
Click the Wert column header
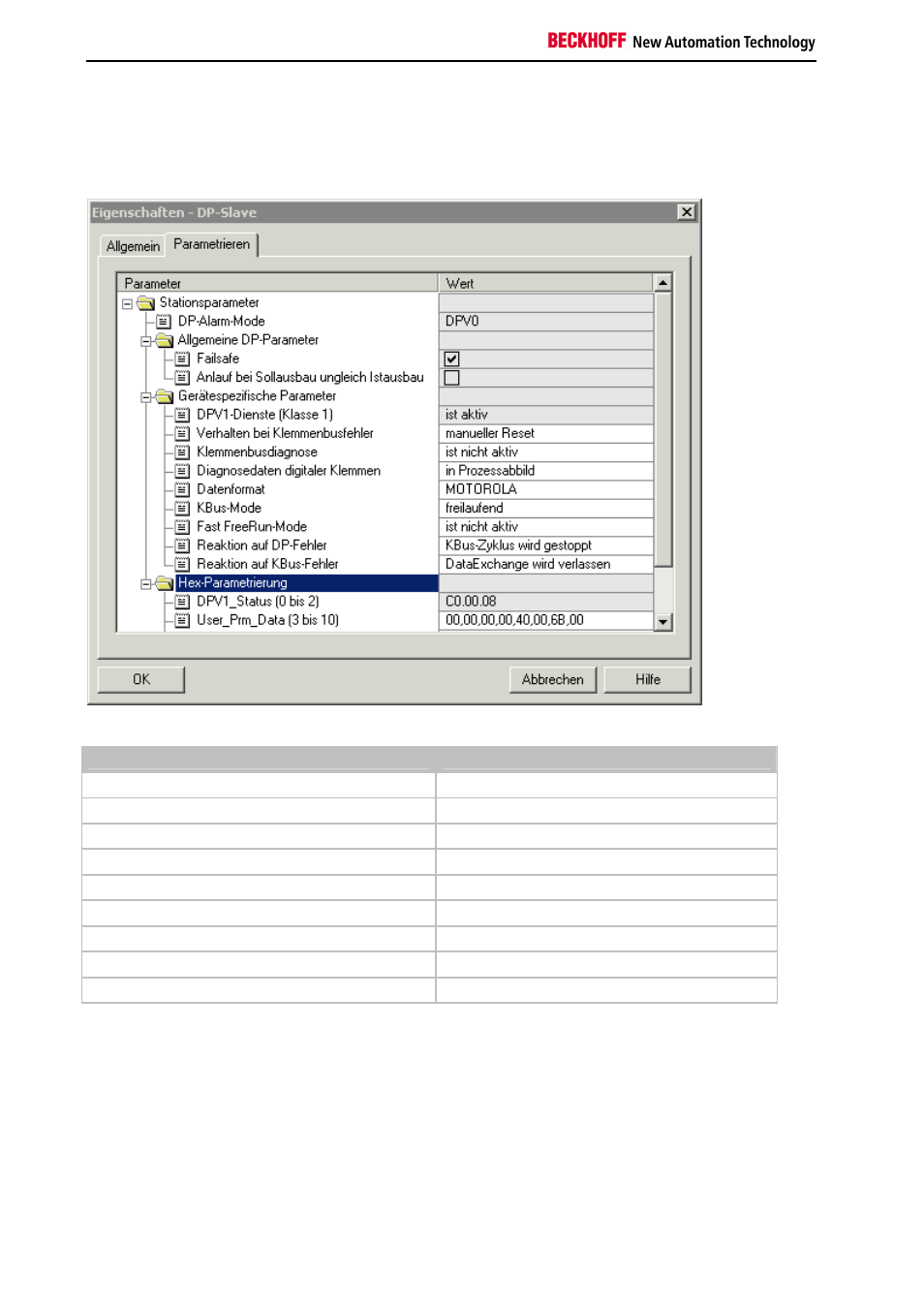(546, 283)
